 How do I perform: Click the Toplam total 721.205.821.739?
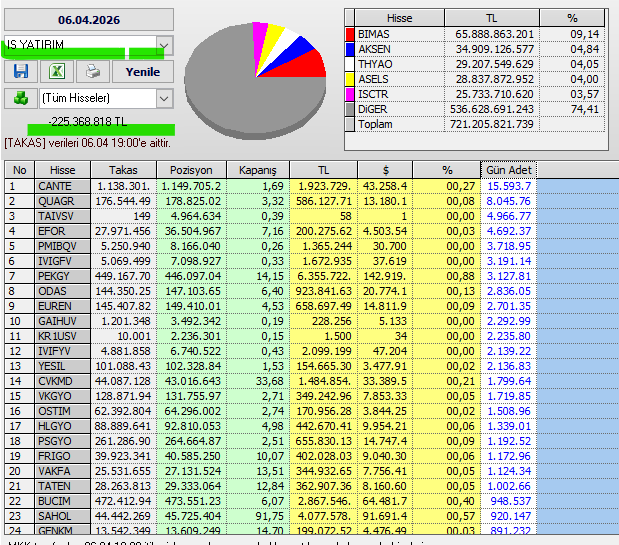pos(491,124)
